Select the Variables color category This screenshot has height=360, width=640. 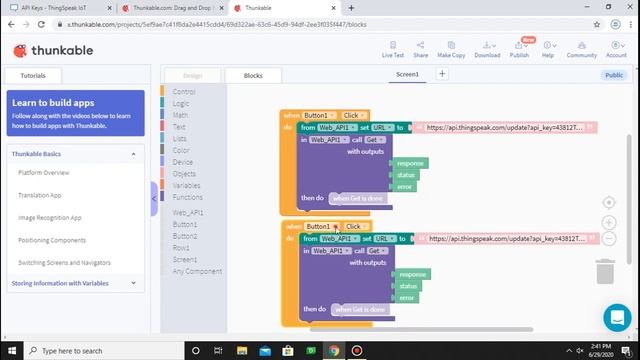186,185
